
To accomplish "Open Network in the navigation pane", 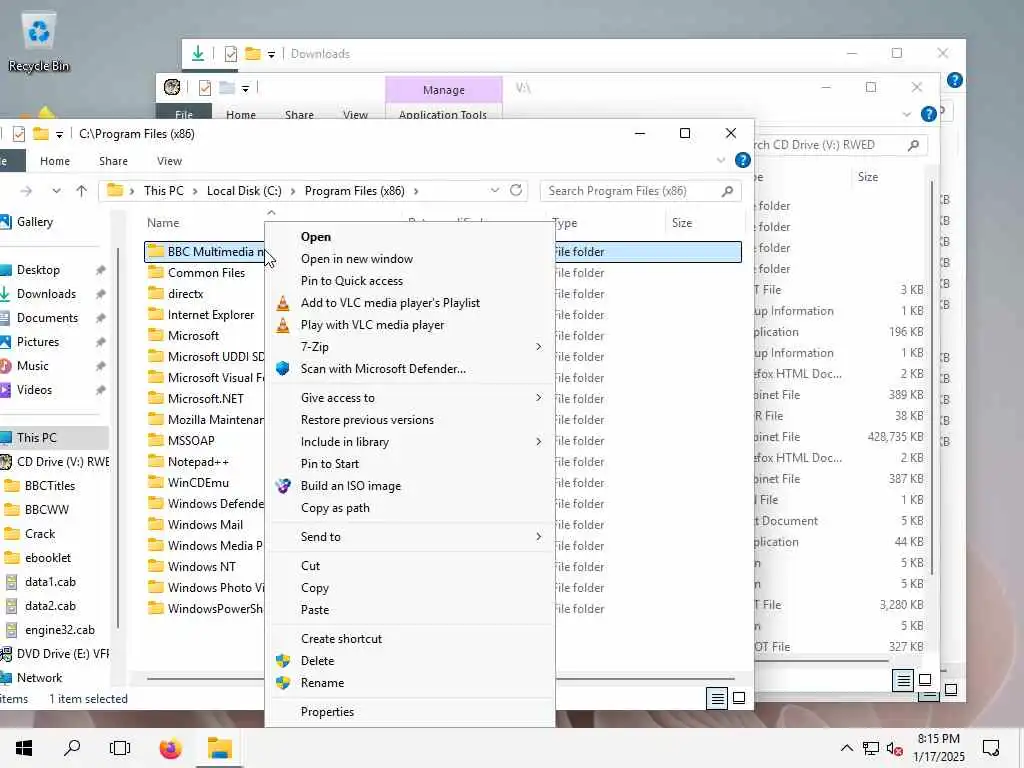I will tap(39, 679).
